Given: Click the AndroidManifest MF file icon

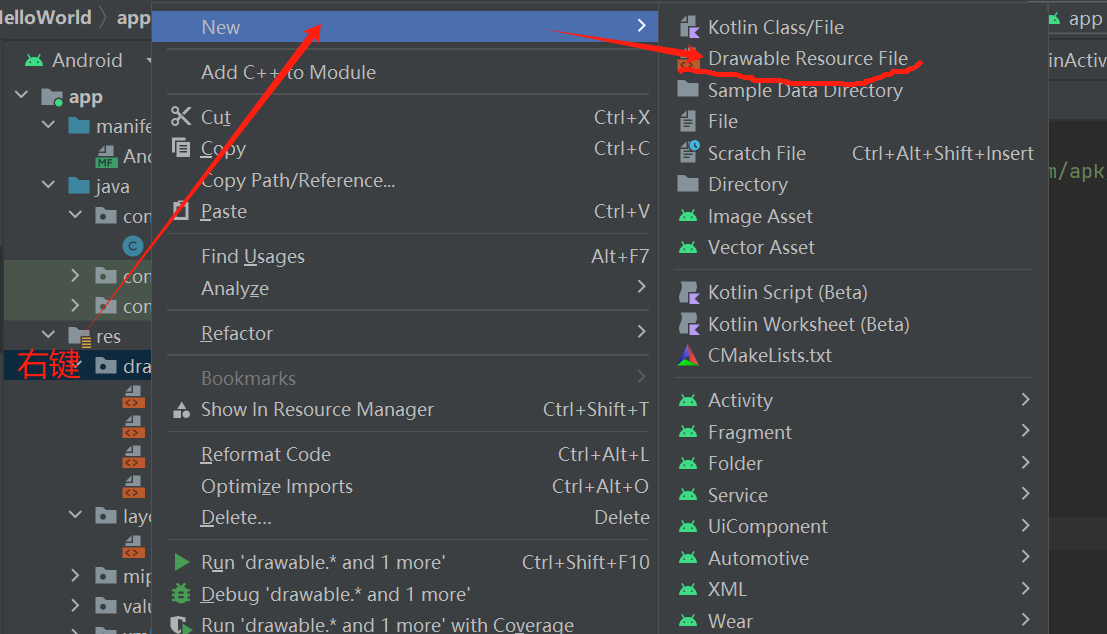Looking at the screenshot, I should click(106, 157).
